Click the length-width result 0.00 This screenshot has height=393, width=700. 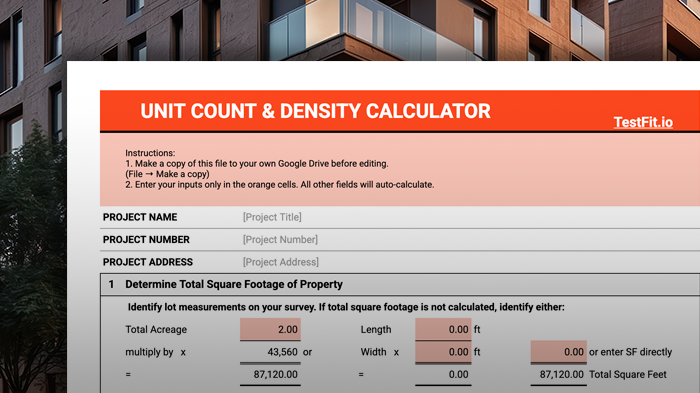[x=458, y=374]
